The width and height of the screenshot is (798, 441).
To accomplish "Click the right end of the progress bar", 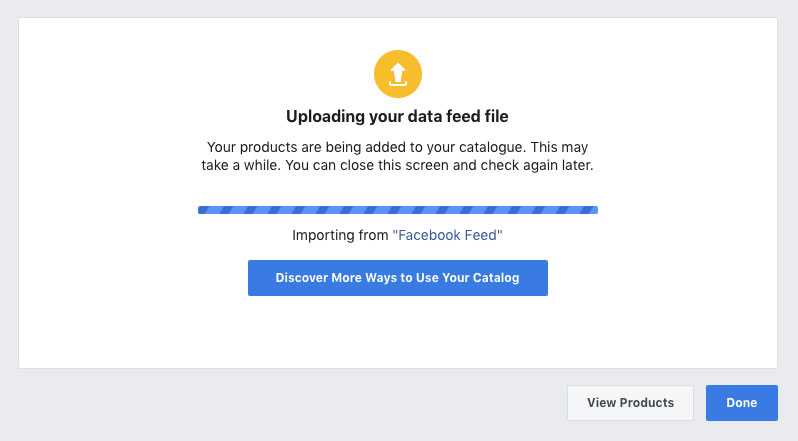I will coord(594,210).
